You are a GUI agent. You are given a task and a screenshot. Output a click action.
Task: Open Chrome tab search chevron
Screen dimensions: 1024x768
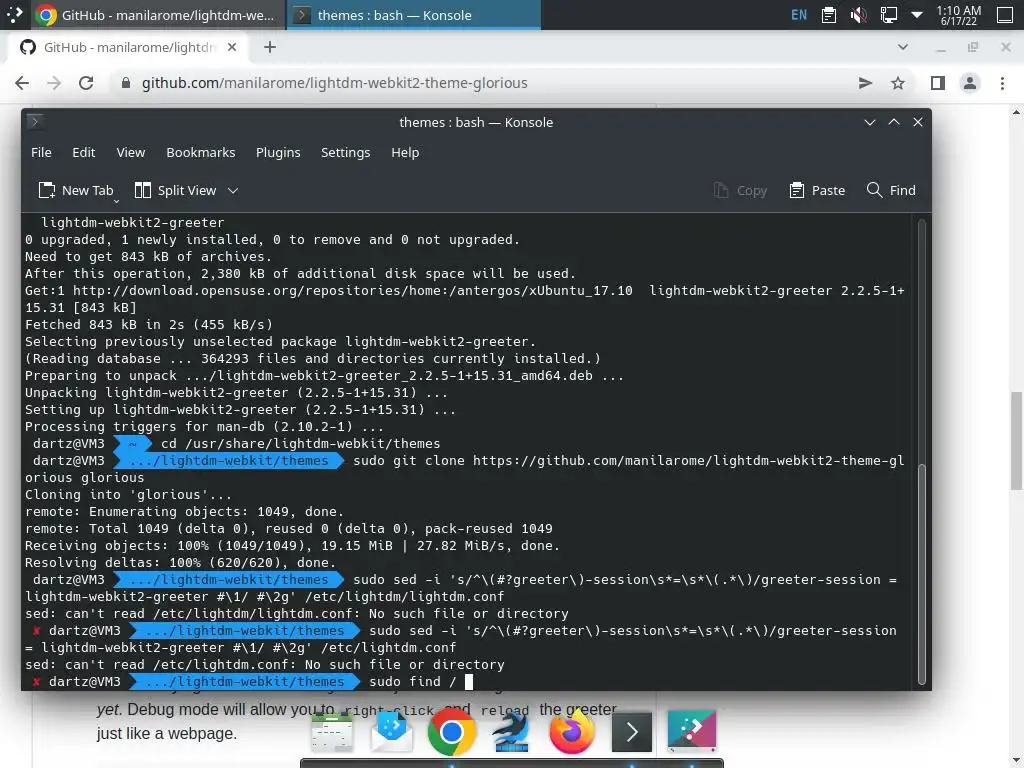[903, 47]
